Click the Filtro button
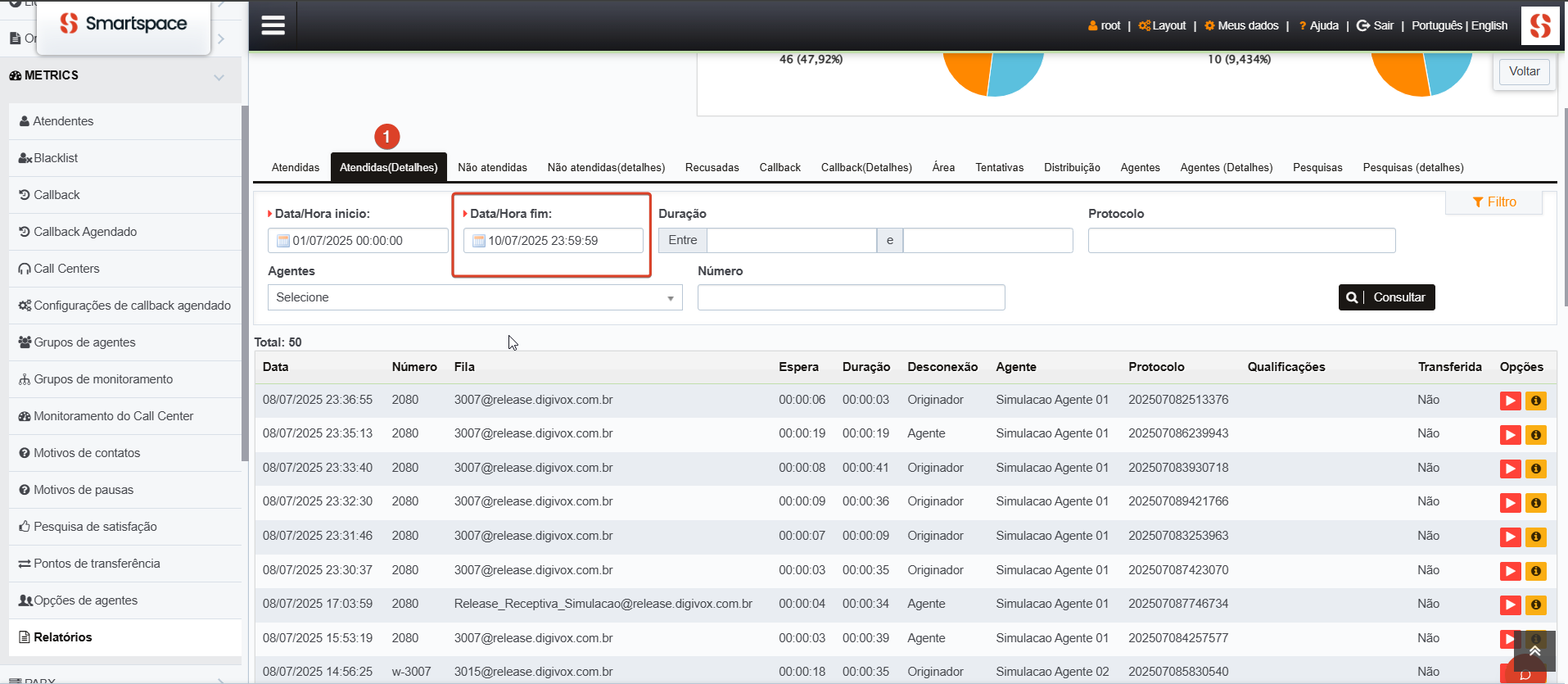 tap(1494, 202)
